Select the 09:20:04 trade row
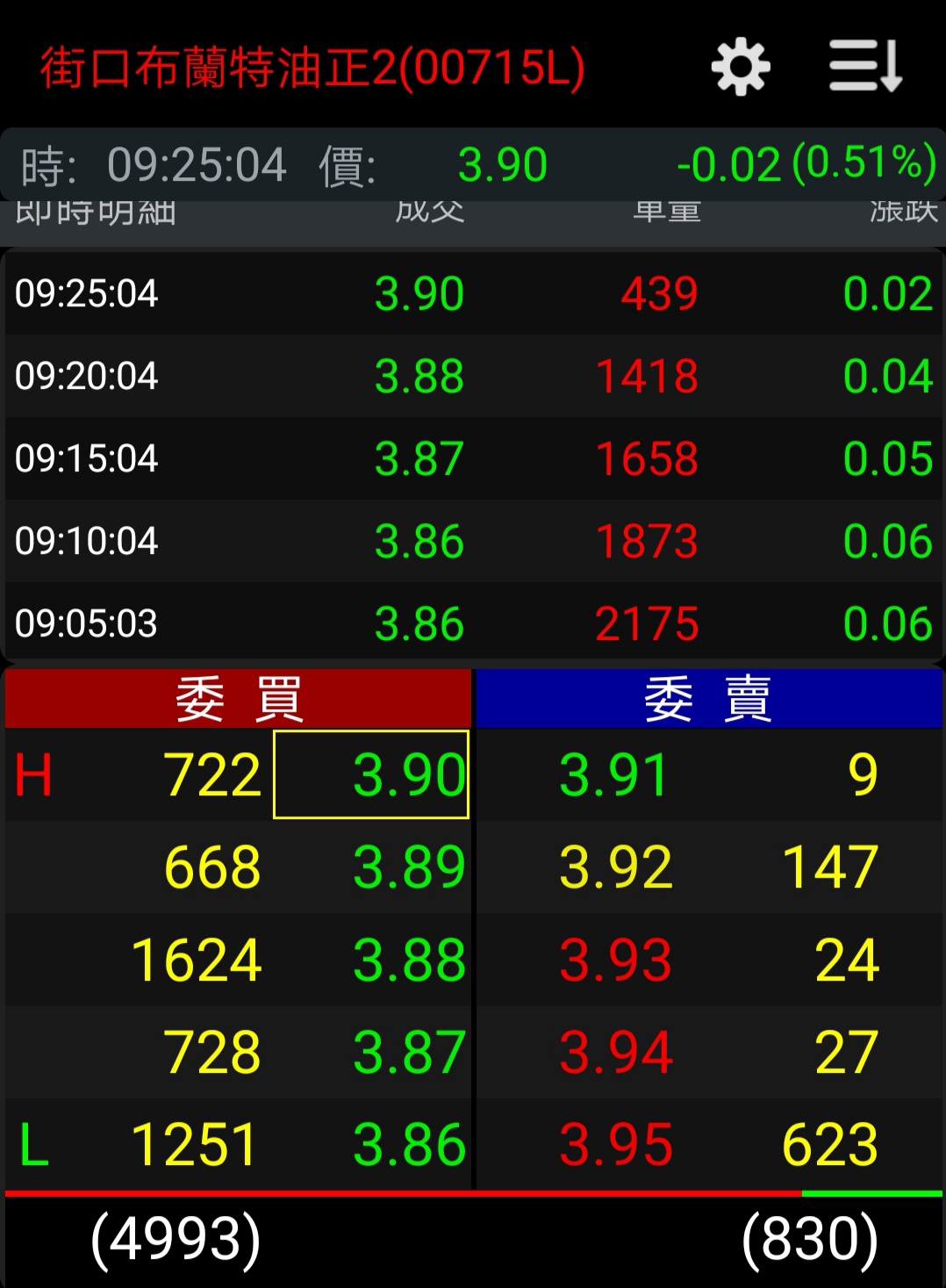The image size is (946, 1288). 473,376
